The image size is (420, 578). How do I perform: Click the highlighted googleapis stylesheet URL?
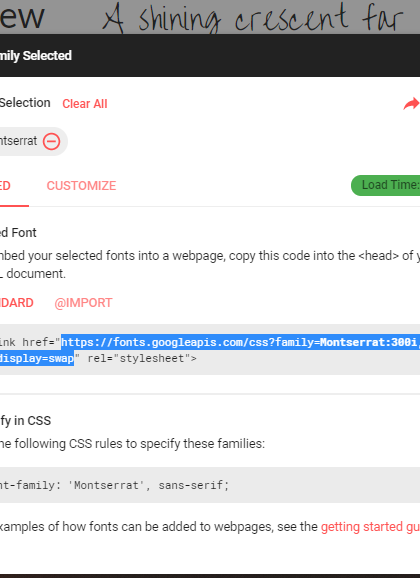pos(240,342)
